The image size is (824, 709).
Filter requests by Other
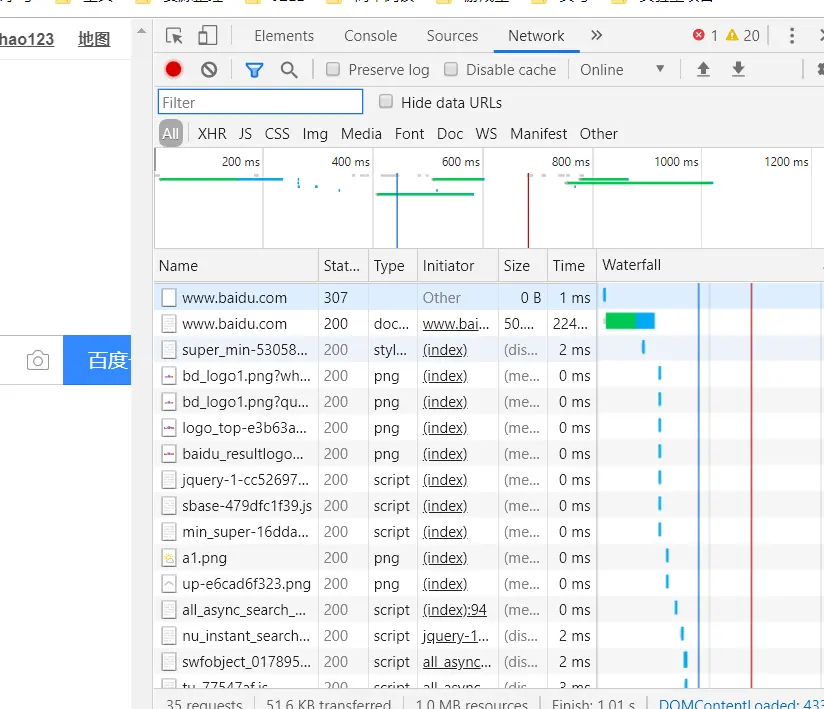599,133
